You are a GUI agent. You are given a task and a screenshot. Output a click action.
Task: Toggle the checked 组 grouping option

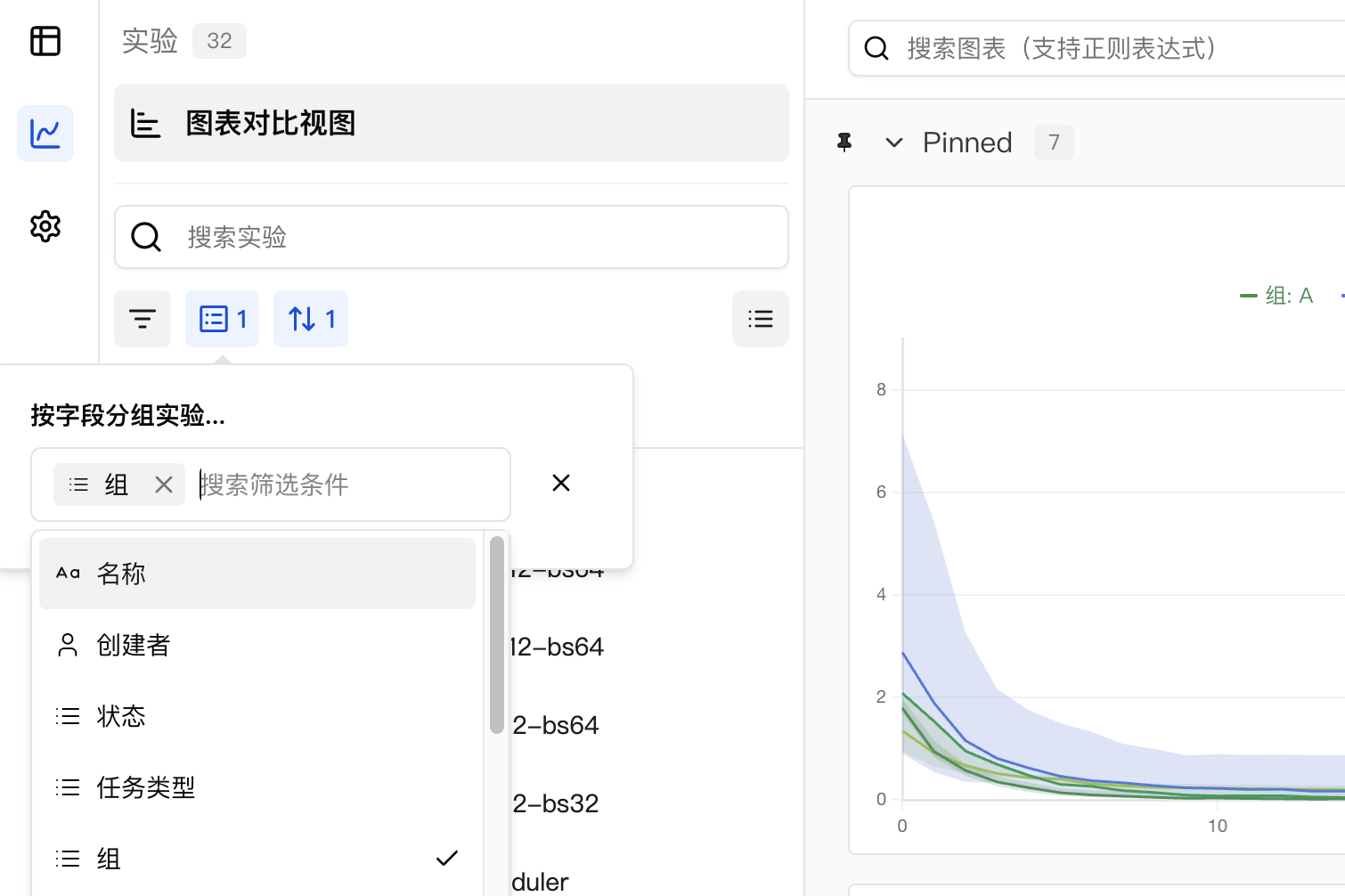(257, 859)
